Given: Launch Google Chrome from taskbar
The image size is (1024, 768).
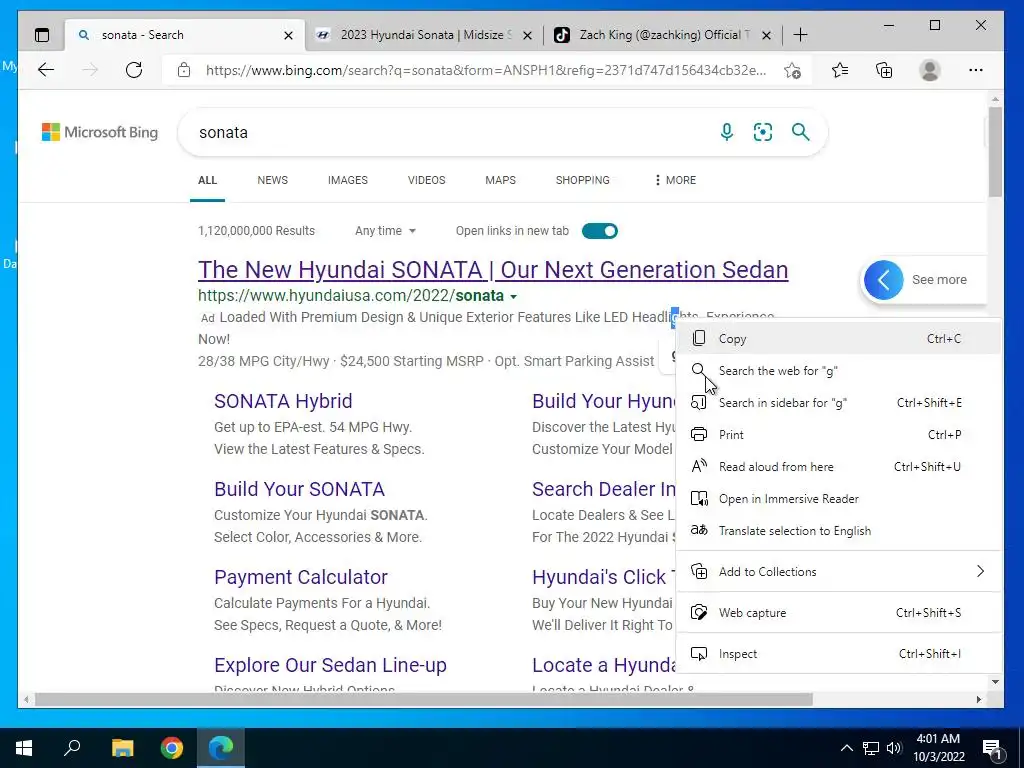Looking at the screenshot, I should 172,748.
